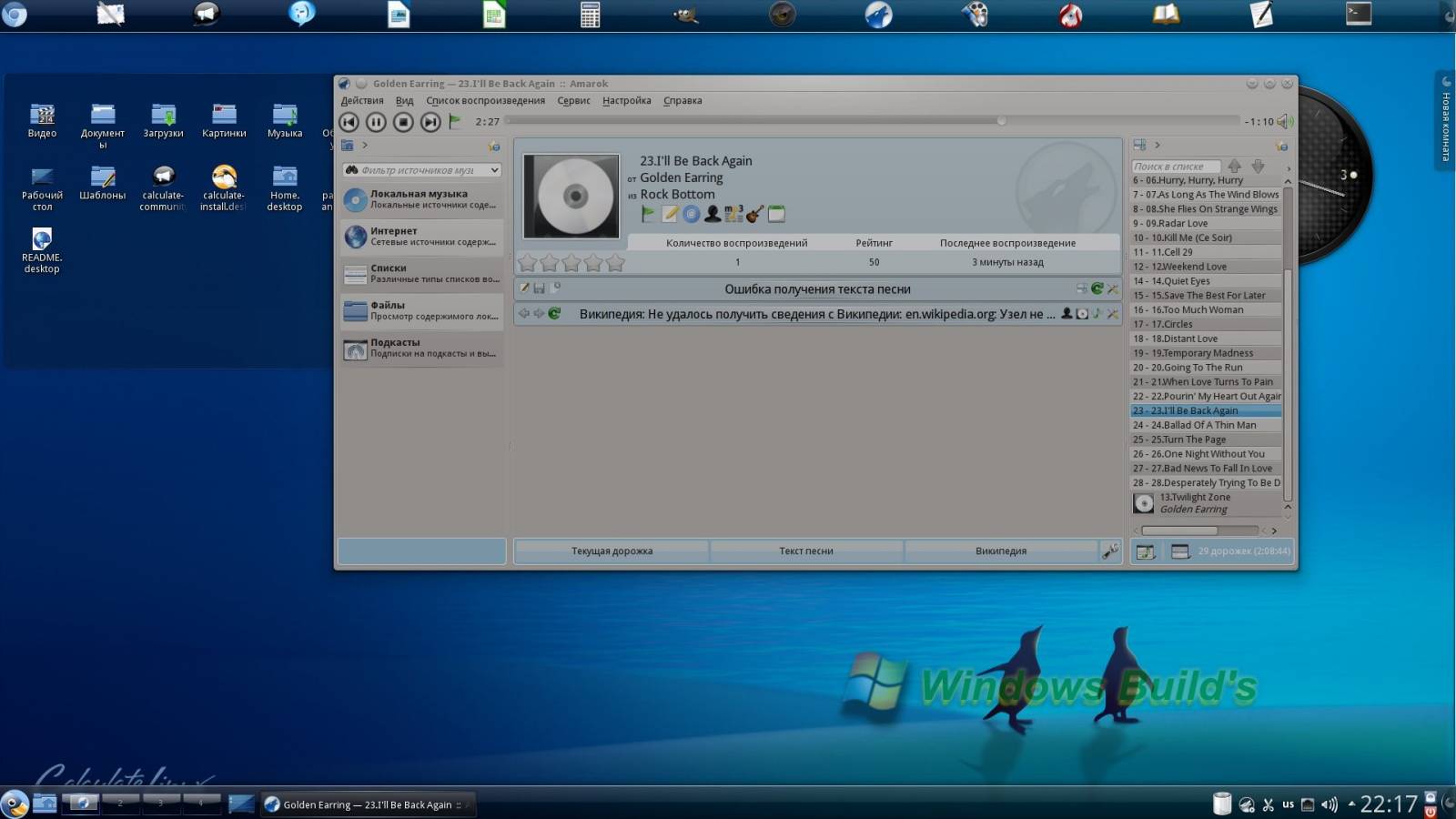The height and width of the screenshot is (819, 1456).
Task: Reload the Wikipedia applet
Action: (554, 313)
